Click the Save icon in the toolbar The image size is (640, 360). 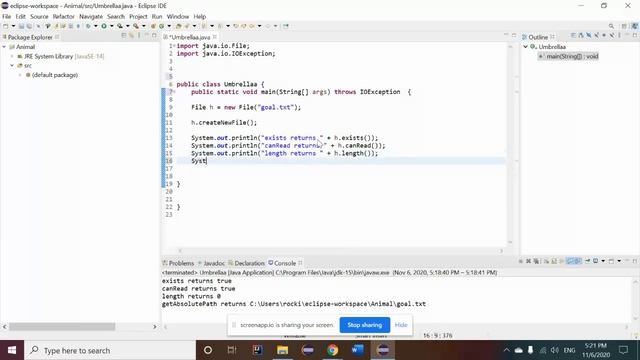(x=21, y=26)
